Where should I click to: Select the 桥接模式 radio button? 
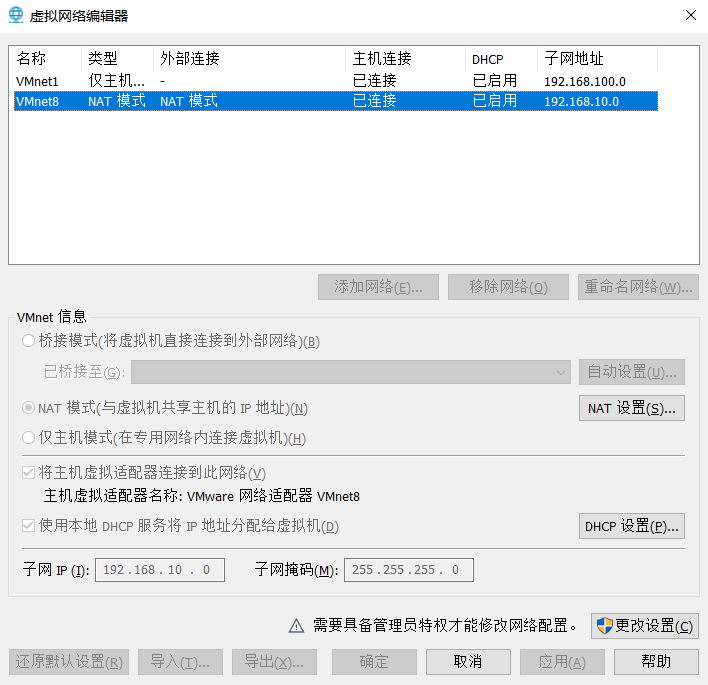(x=28, y=341)
